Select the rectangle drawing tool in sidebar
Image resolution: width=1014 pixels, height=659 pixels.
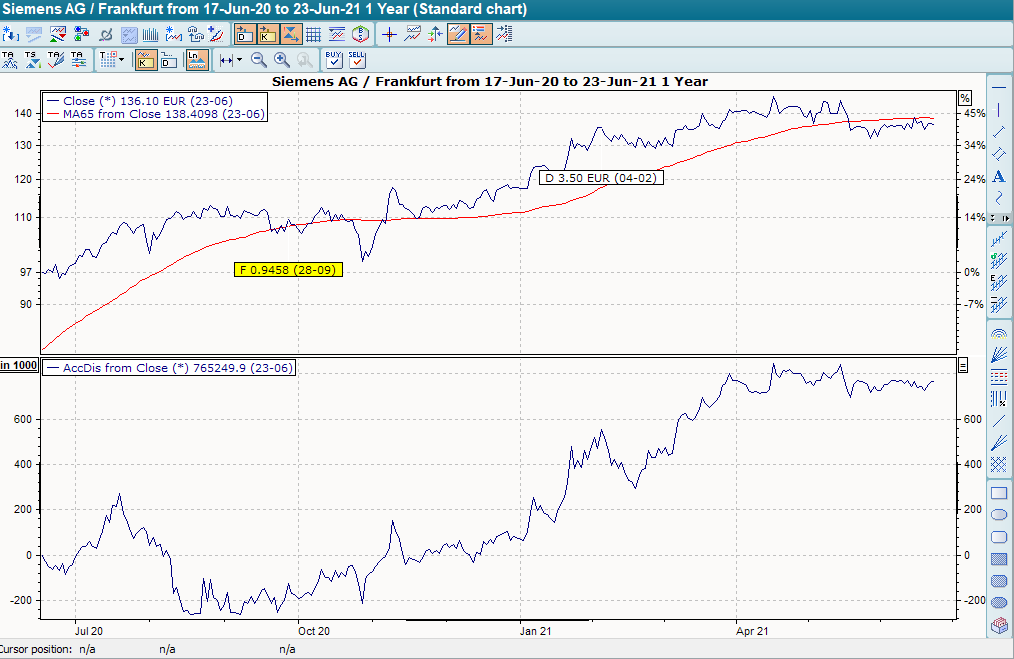[x=1000, y=494]
